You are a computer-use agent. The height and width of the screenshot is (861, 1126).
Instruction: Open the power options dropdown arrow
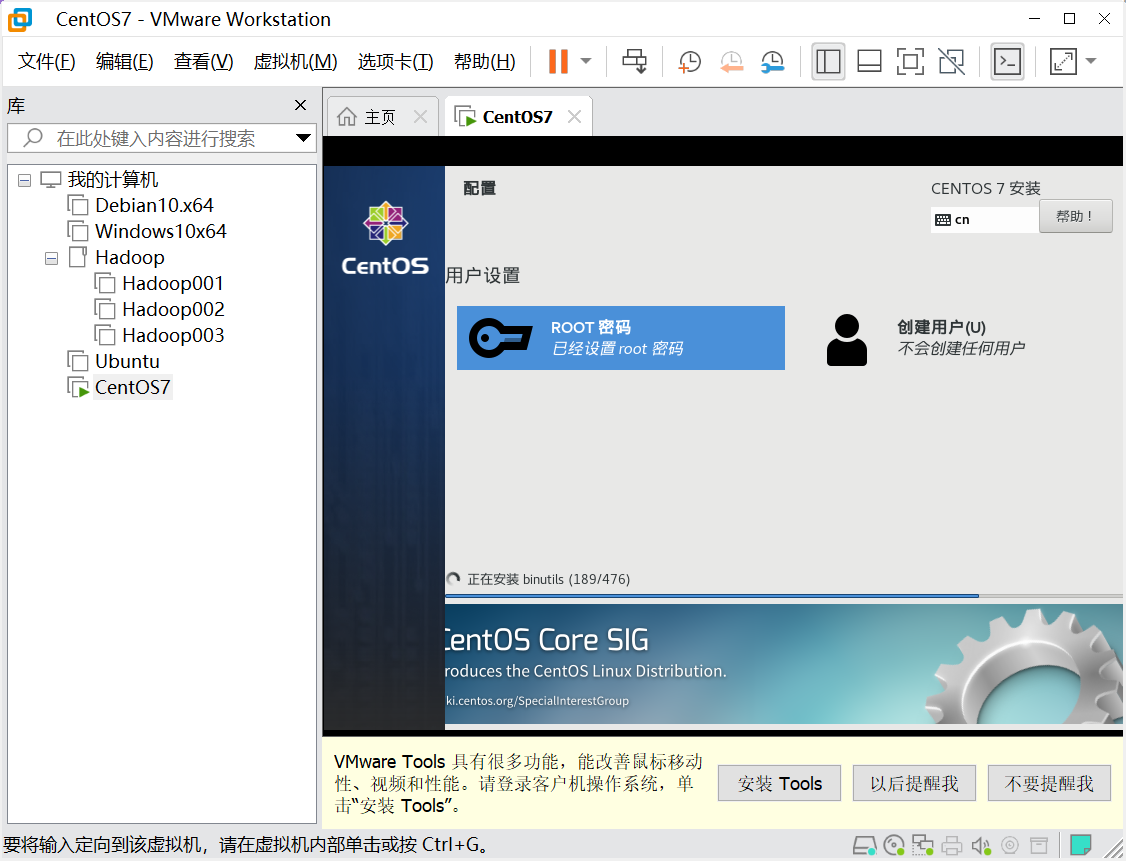click(586, 61)
